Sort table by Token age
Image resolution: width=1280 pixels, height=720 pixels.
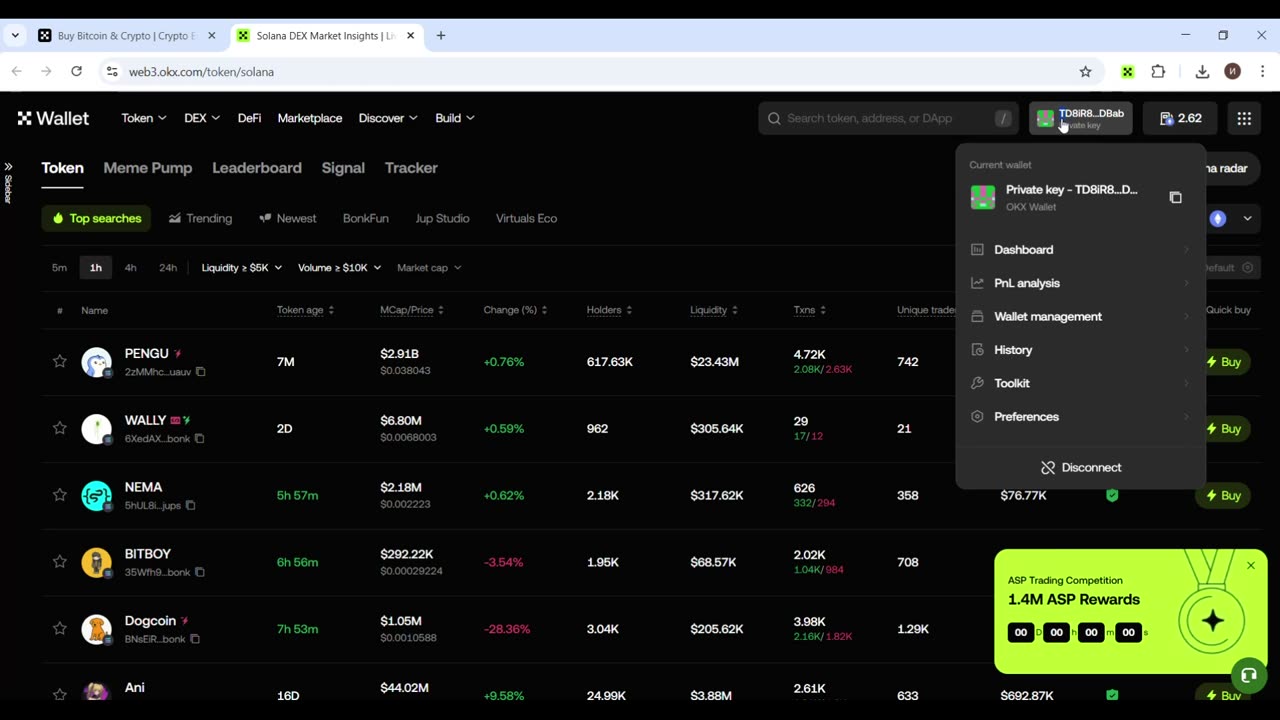click(305, 310)
